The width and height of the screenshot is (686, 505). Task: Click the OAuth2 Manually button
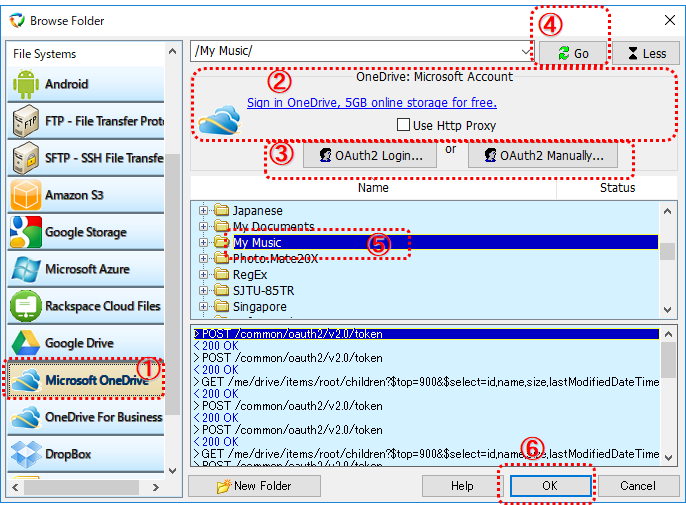pos(543,155)
